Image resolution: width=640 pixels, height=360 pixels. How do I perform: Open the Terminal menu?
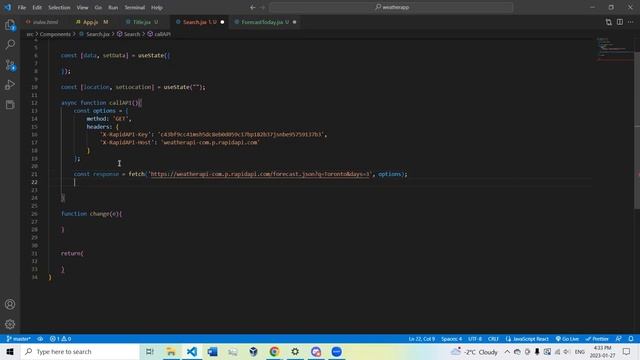click(135, 7)
